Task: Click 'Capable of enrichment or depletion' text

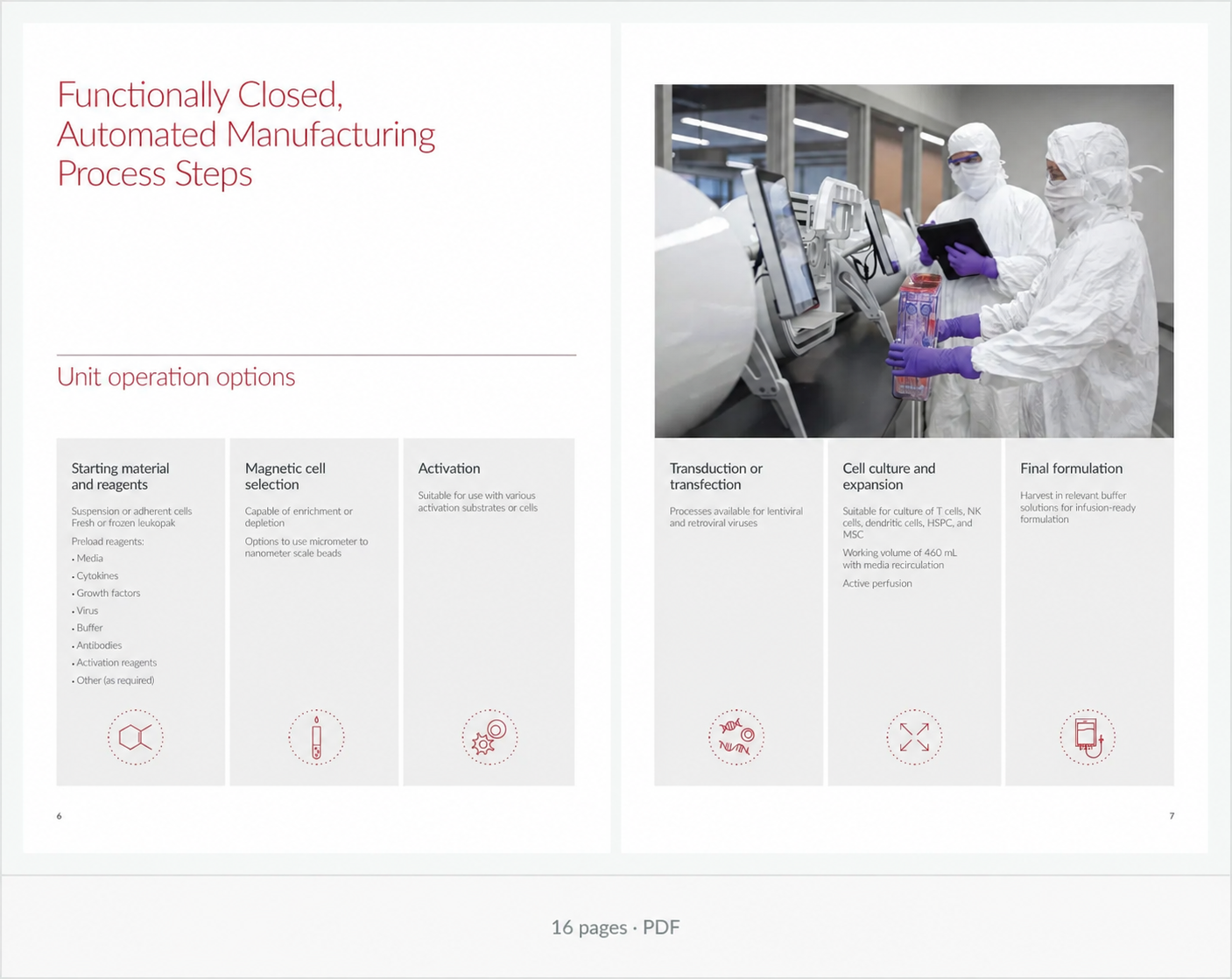Action: click(299, 518)
